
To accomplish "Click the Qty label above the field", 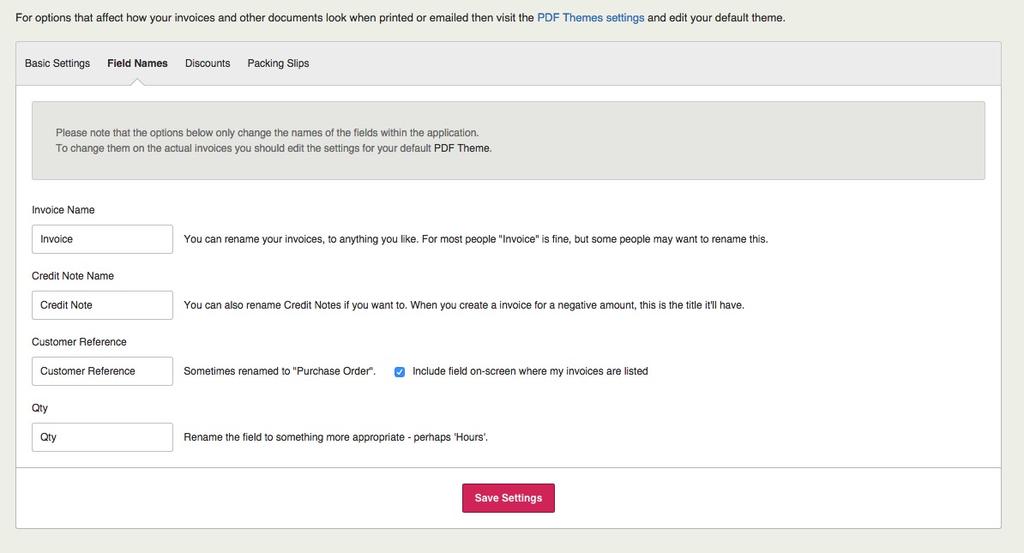I will click(x=40, y=408).
